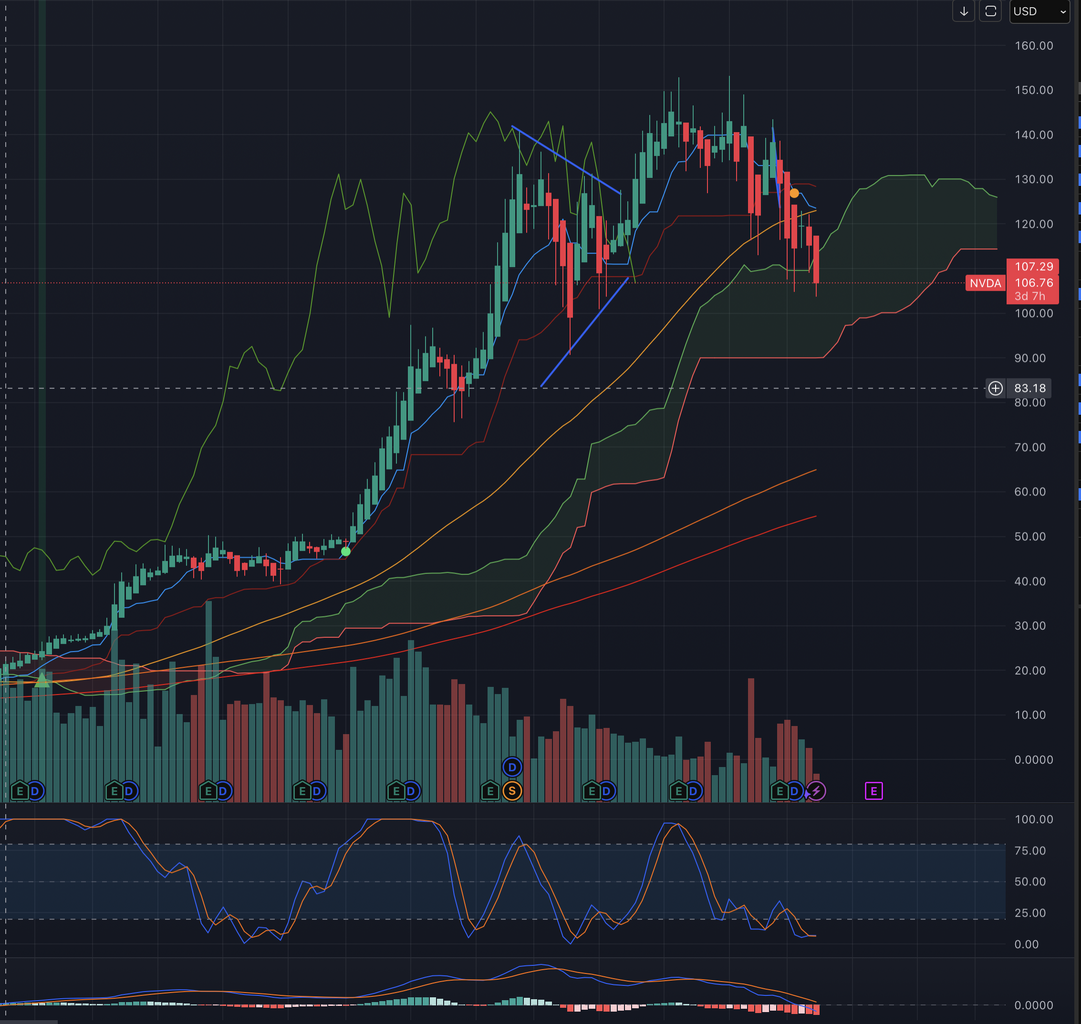Viewport: 1081px width, 1024px height.
Task: Click the green dot near the 50.00 level
Action: tap(345, 551)
